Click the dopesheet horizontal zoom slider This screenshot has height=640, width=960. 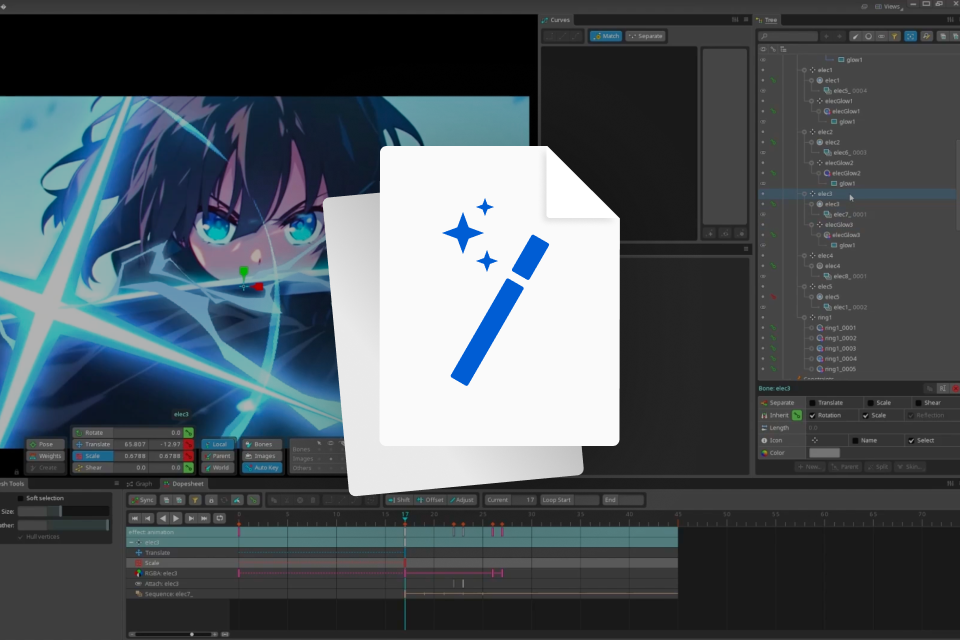[x=174, y=634]
